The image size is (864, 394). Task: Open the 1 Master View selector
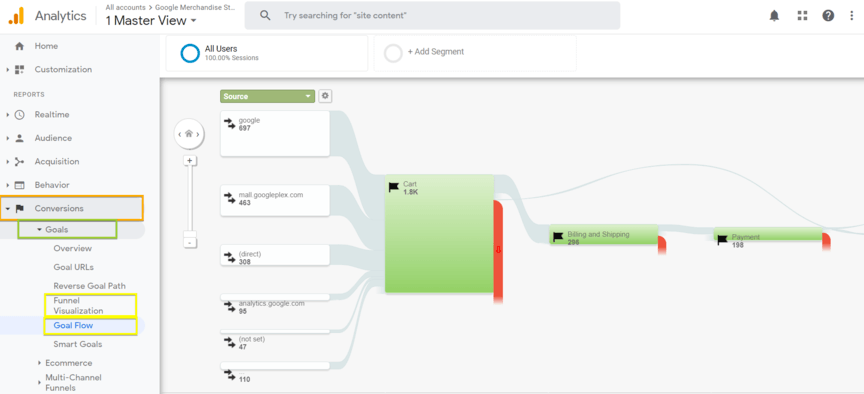[151, 21]
